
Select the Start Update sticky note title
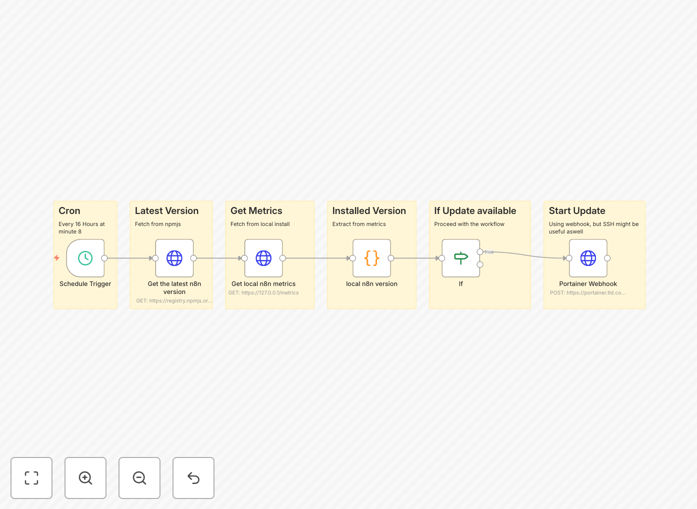[x=577, y=211]
